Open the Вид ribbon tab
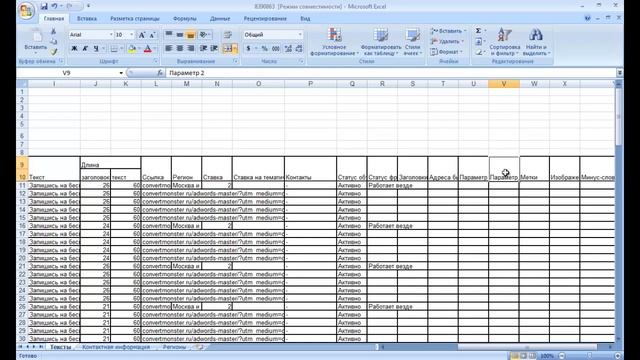Viewport: 640px width, 360px height. click(305, 19)
